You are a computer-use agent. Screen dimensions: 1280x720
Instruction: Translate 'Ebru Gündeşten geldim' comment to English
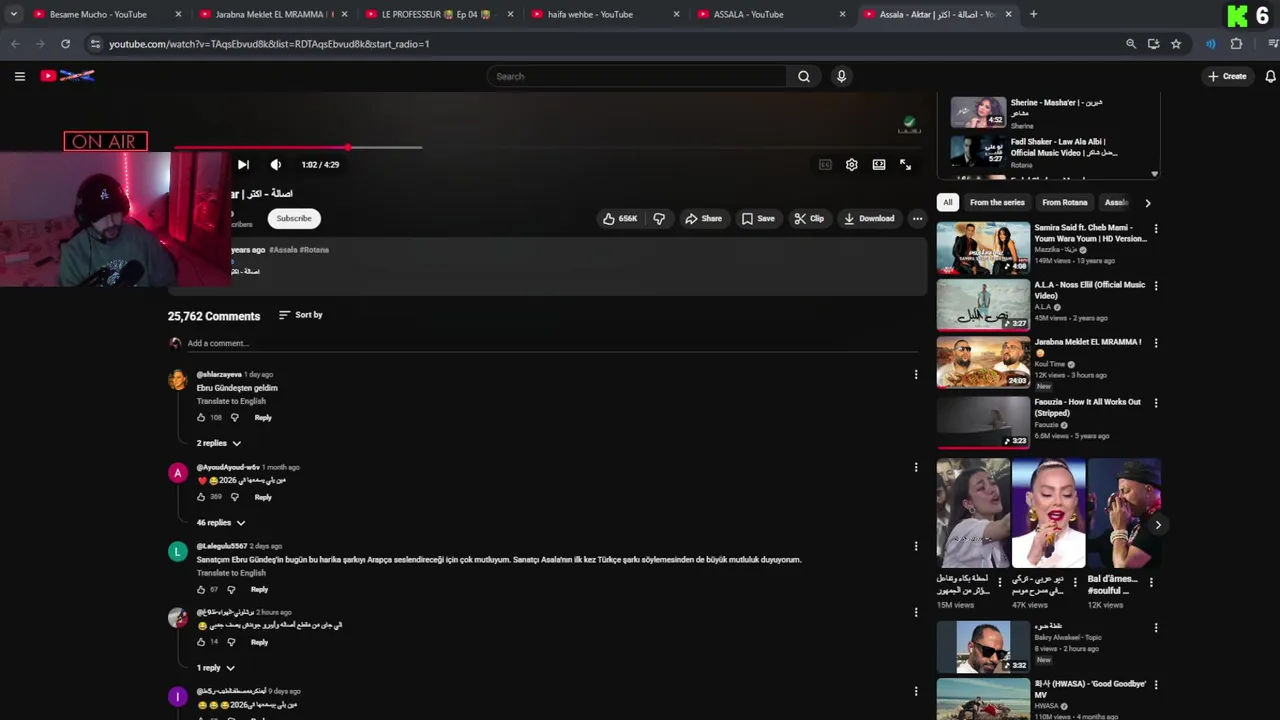coord(231,401)
